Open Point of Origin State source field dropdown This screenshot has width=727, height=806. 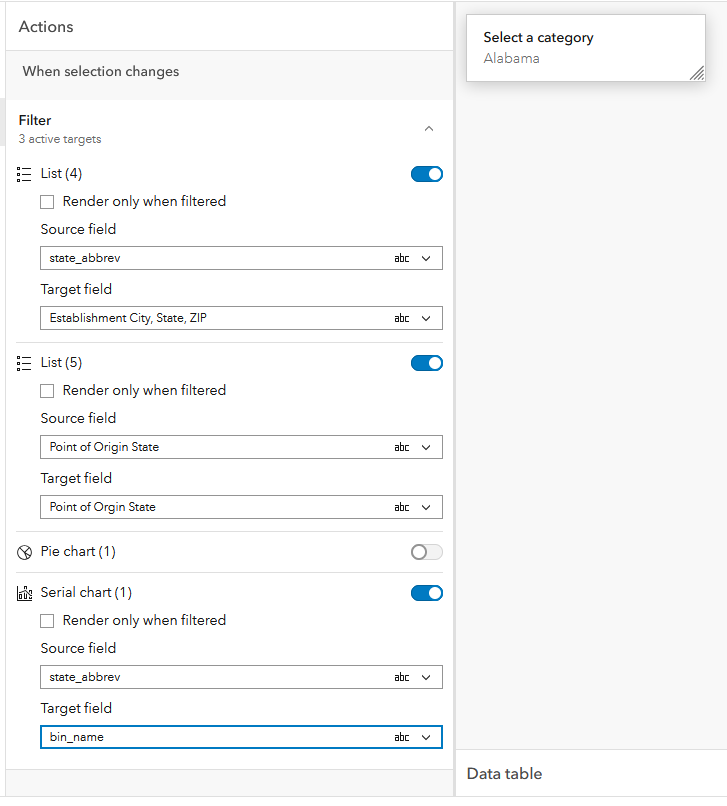pos(241,447)
